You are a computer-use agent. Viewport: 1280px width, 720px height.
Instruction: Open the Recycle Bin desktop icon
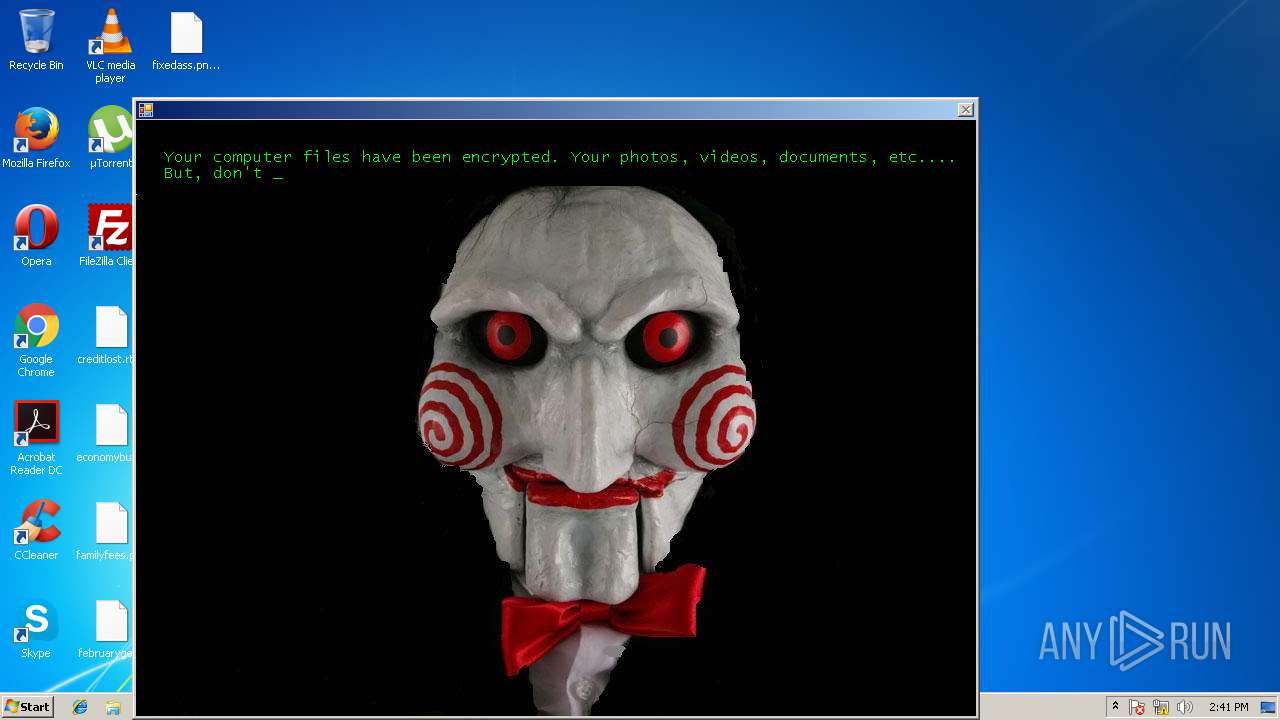click(x=36, y=40)
